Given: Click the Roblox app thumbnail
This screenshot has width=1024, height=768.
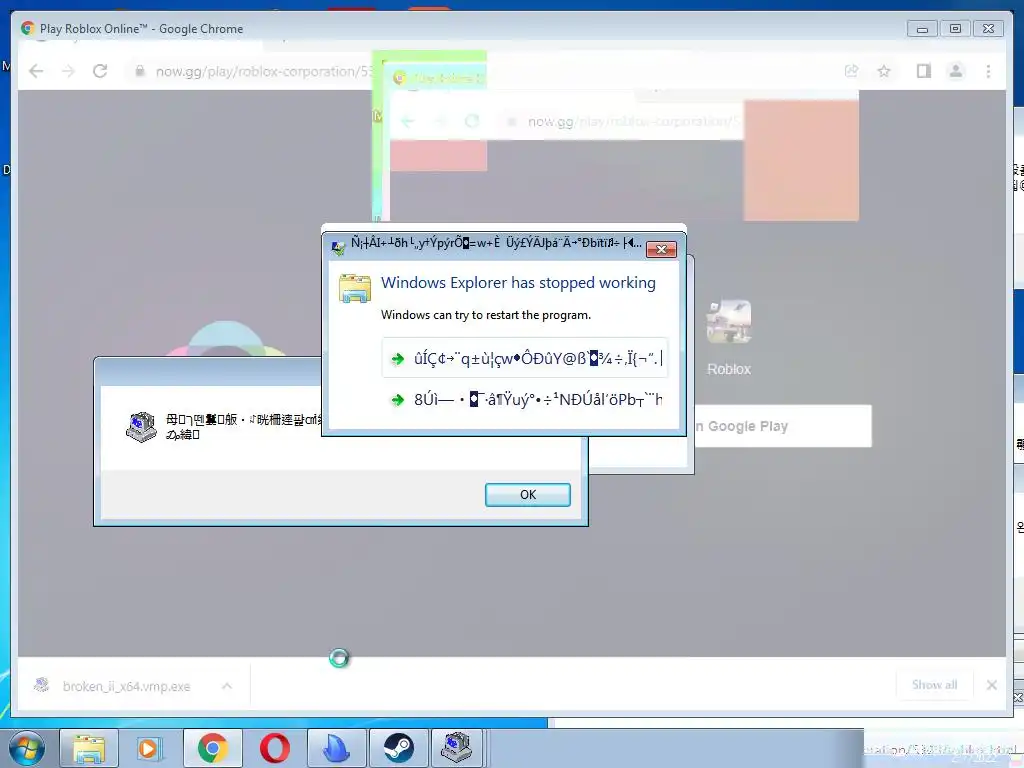Looking at the screenshot, I should click(x=729, y=321).
